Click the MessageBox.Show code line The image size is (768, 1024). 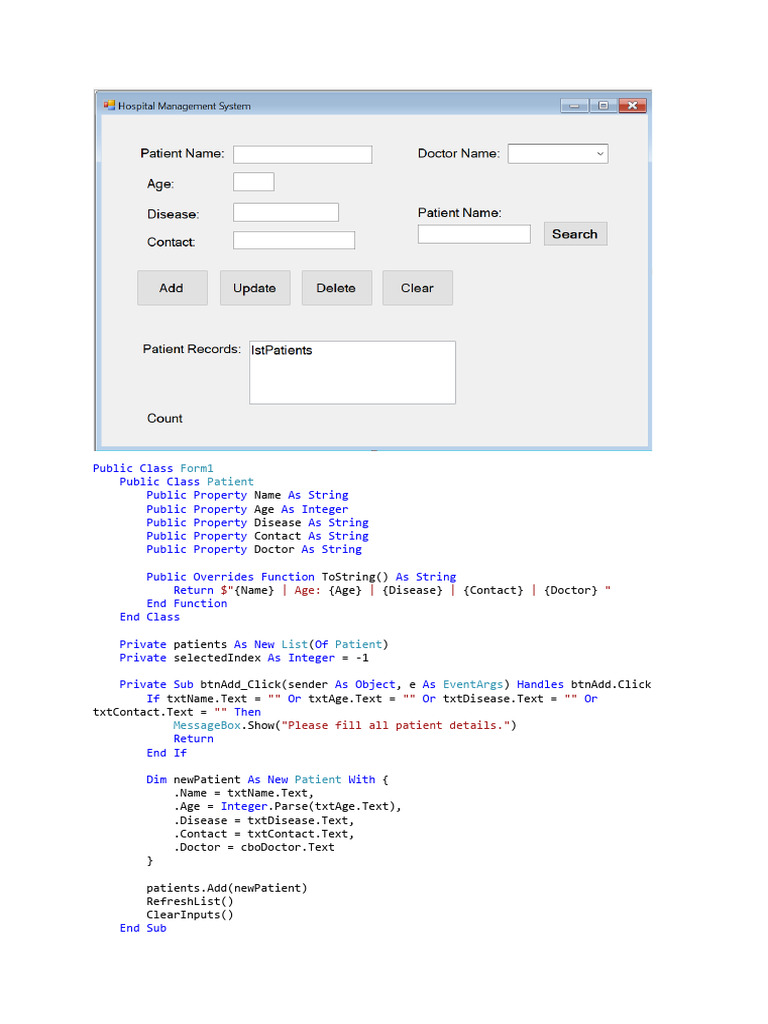344,726
